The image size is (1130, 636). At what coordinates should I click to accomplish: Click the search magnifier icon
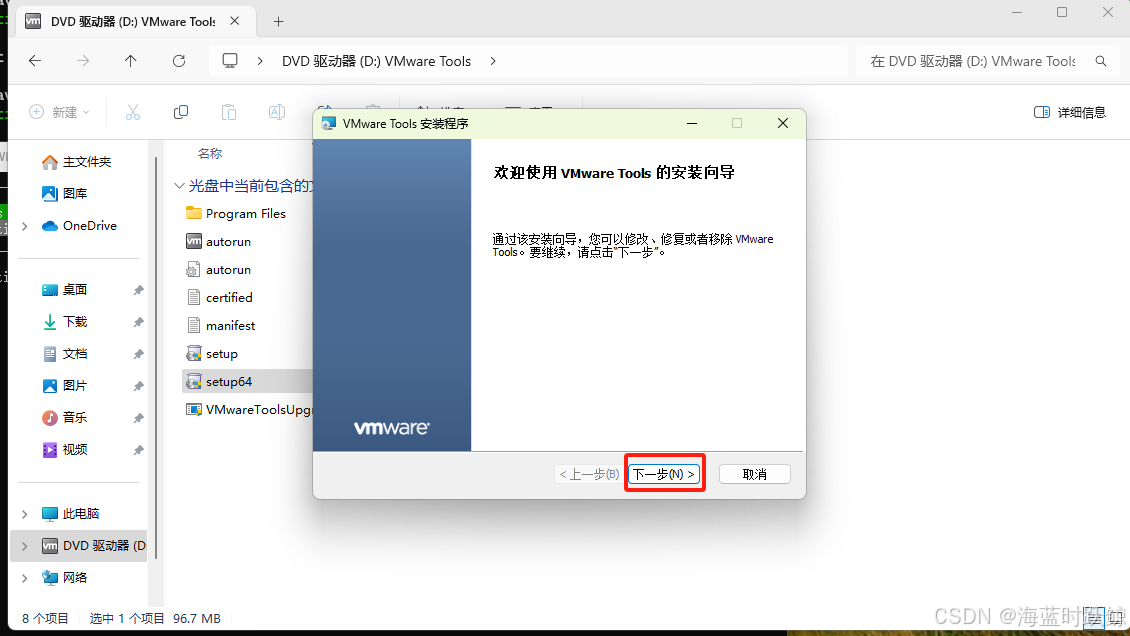point(1100,61)
